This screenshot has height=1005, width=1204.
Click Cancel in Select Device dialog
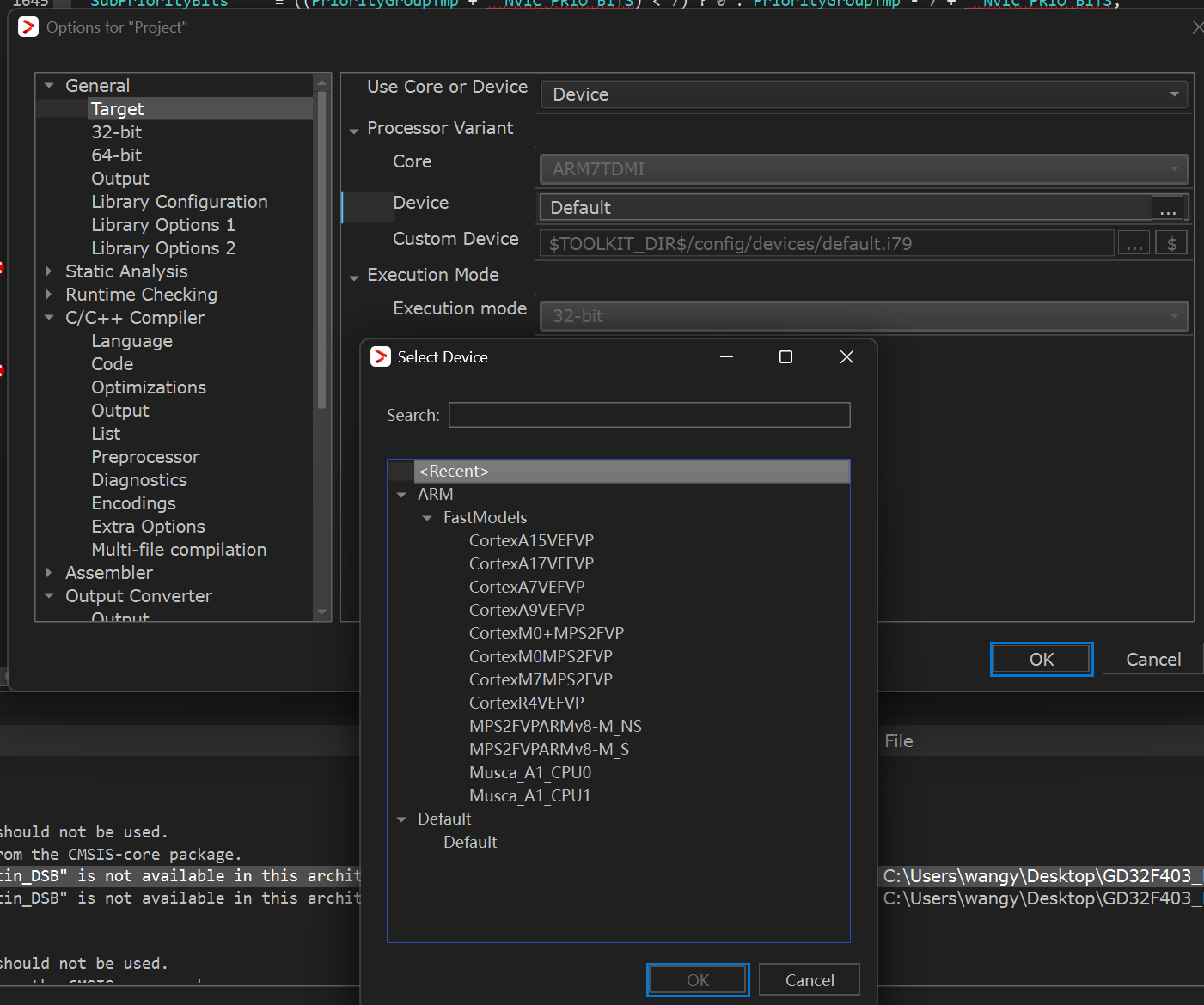810,980
